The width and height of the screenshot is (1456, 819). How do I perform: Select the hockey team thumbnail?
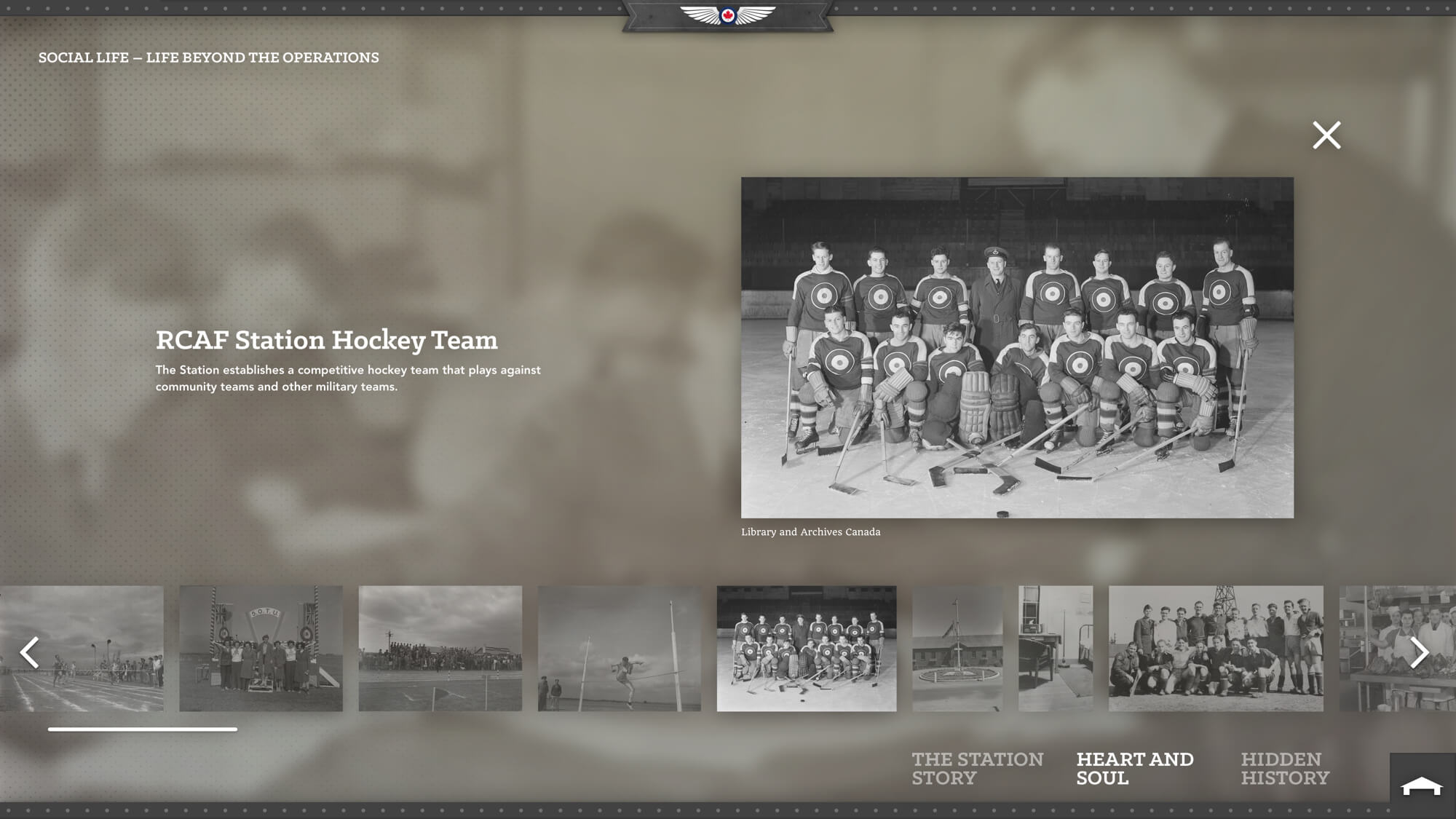coord(806,648)
